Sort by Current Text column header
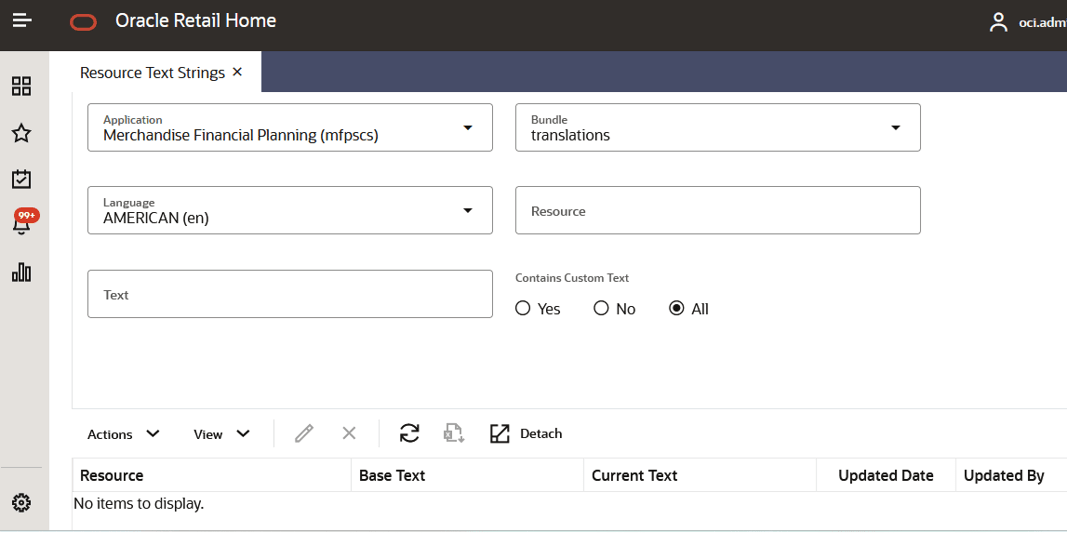Screen dimensions: 1067x533 [700, 475]
